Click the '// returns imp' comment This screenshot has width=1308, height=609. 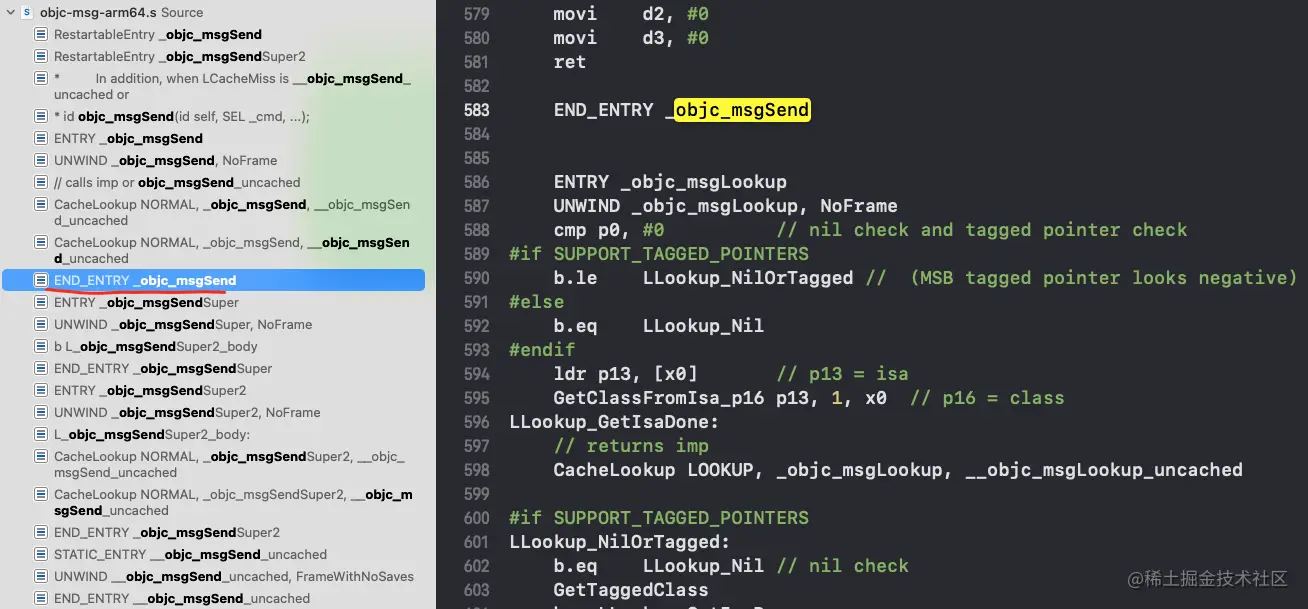click(x=631, y=446)
